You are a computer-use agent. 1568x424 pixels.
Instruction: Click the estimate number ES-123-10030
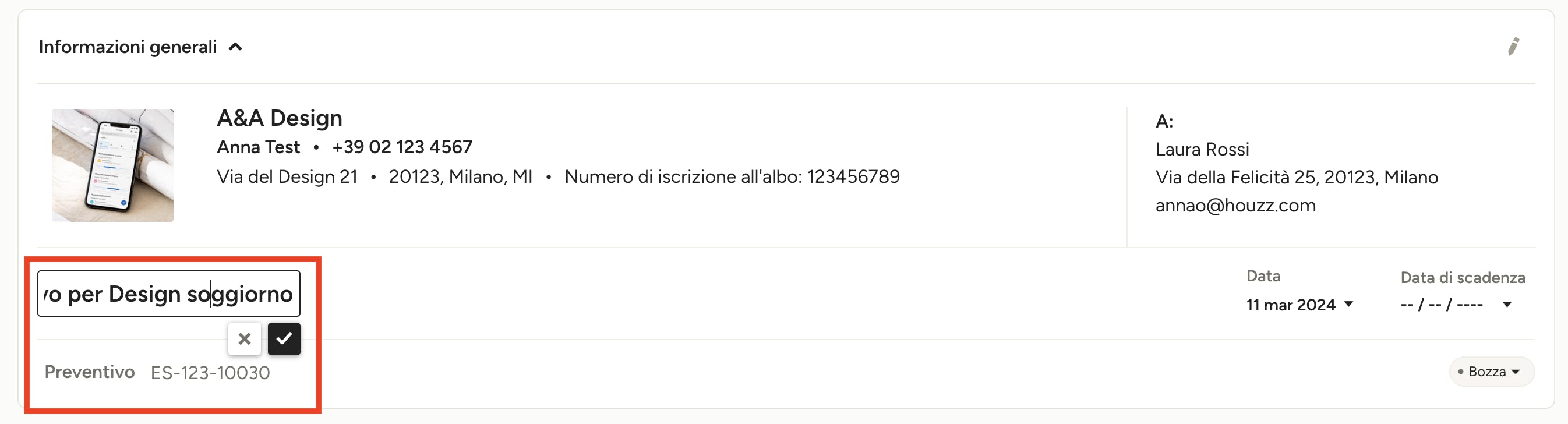[210, 372]
